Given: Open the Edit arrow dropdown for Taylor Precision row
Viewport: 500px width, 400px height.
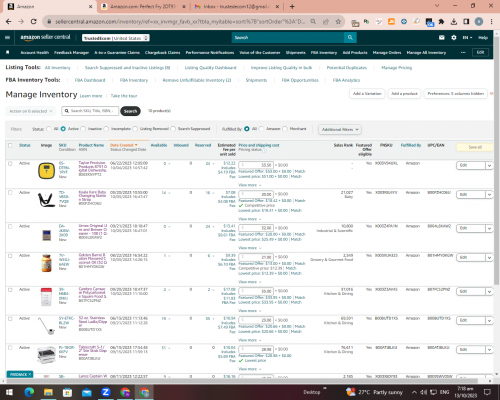Looking at the screenshot, I should click(489, 165).
